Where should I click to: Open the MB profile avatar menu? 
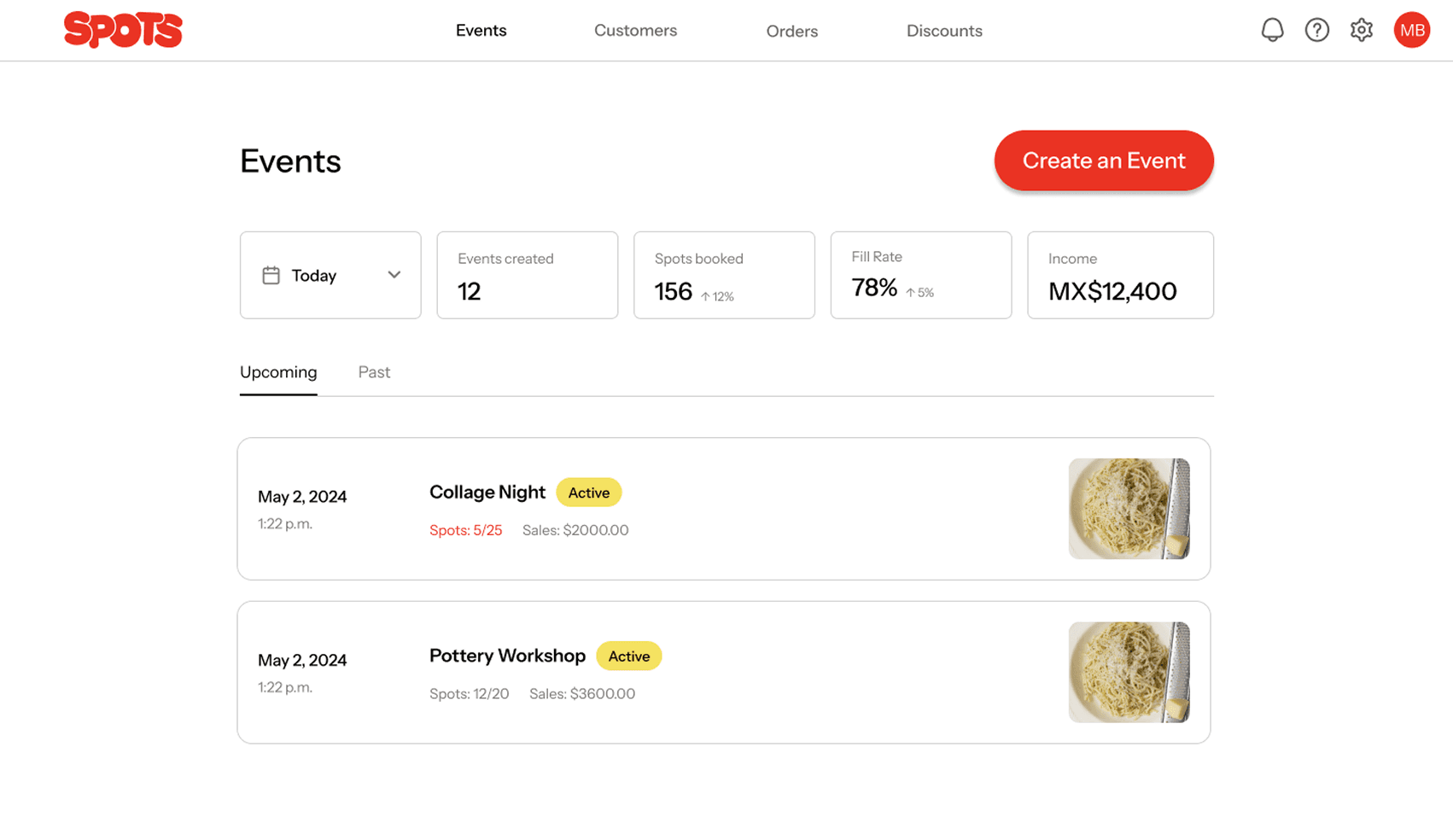coord(1411,30)
